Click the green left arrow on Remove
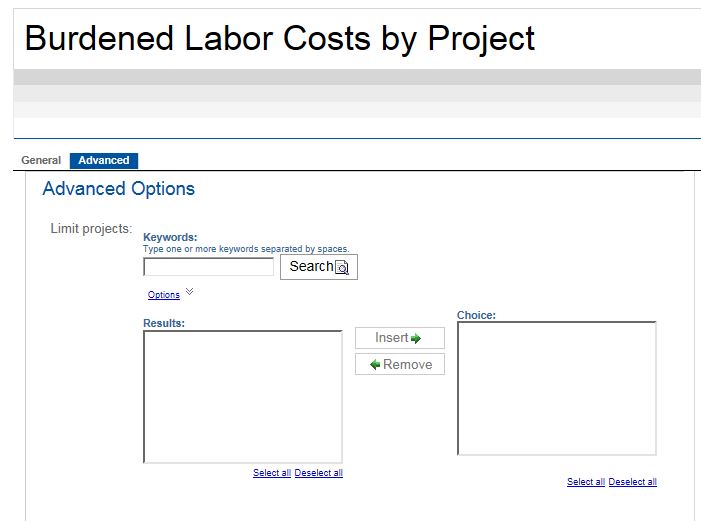This screenshot has height=521, width=701. 375,365
